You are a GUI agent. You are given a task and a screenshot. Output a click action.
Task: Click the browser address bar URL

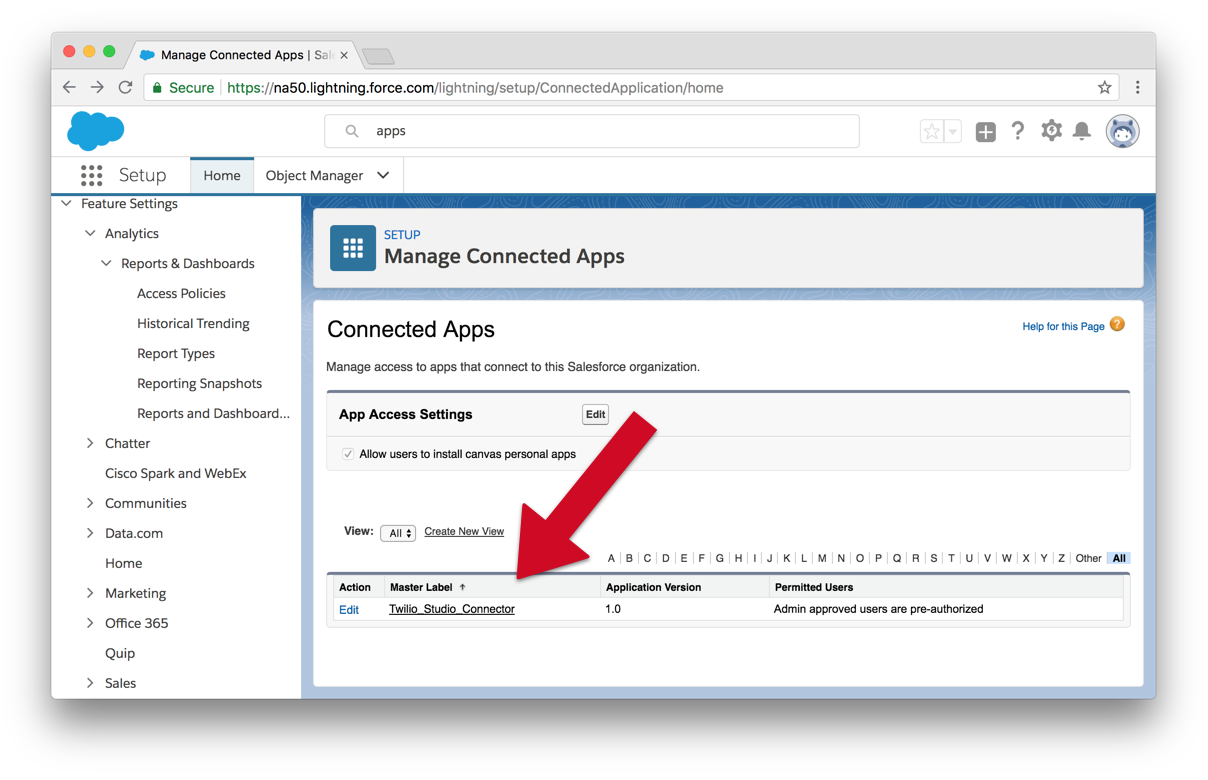click(x=475, y=88)
